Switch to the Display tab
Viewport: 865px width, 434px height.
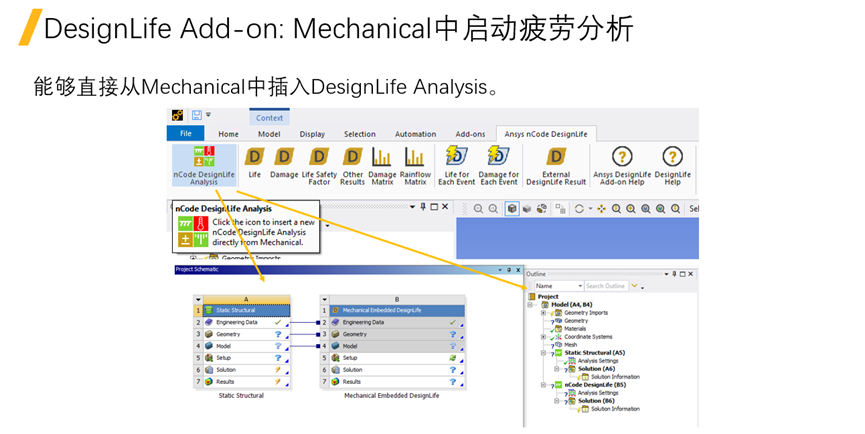click(x=312, y=134)
